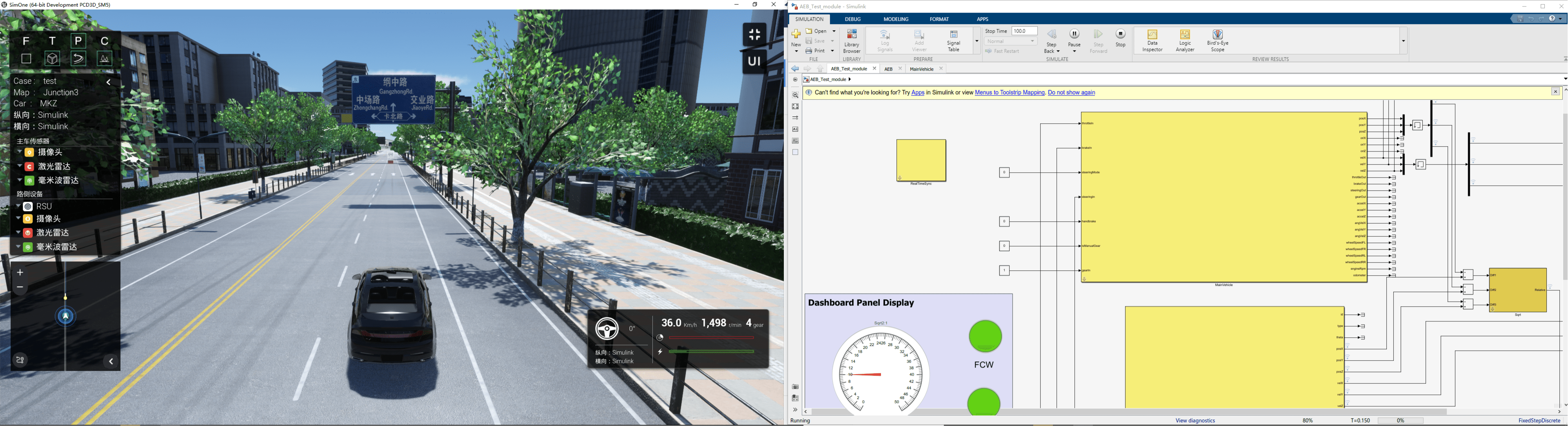Click the Do not show again link

1071,93
